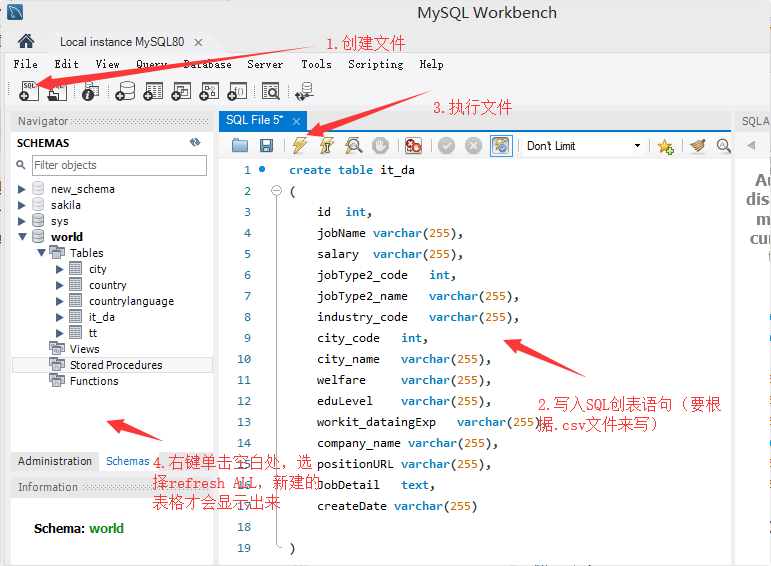Open the File menu
771x566 pixels.
(25, 64)
